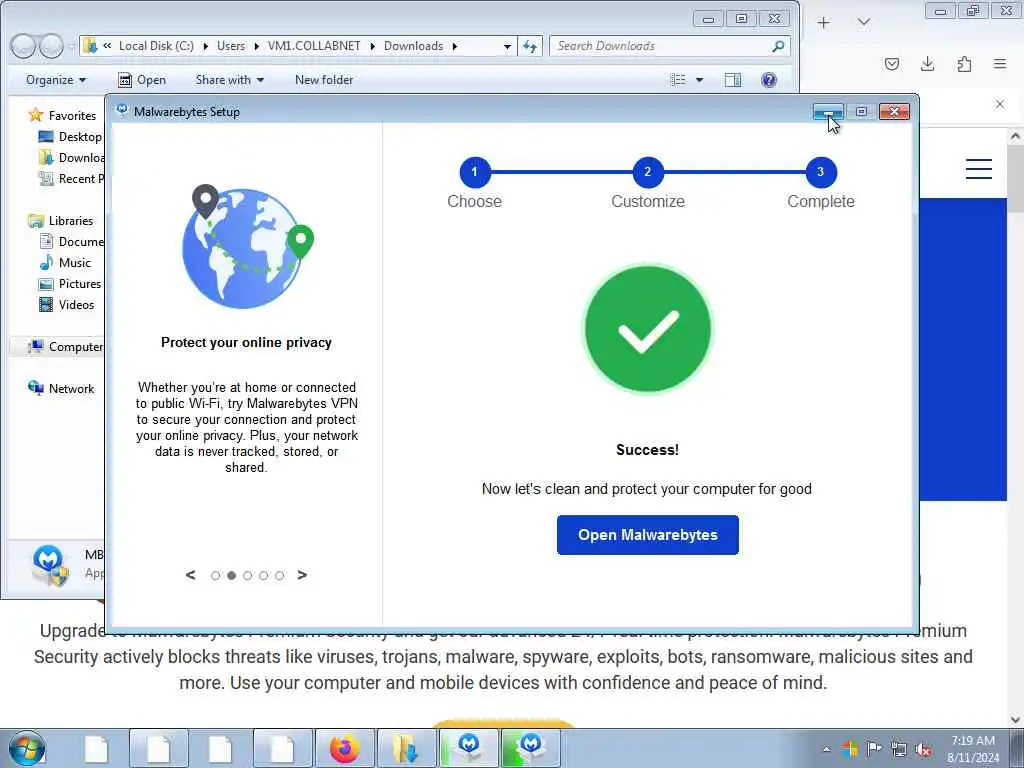1024x768 pixels.
Task: Expand arrow after Users in path
Action: (x=256, y=46)
